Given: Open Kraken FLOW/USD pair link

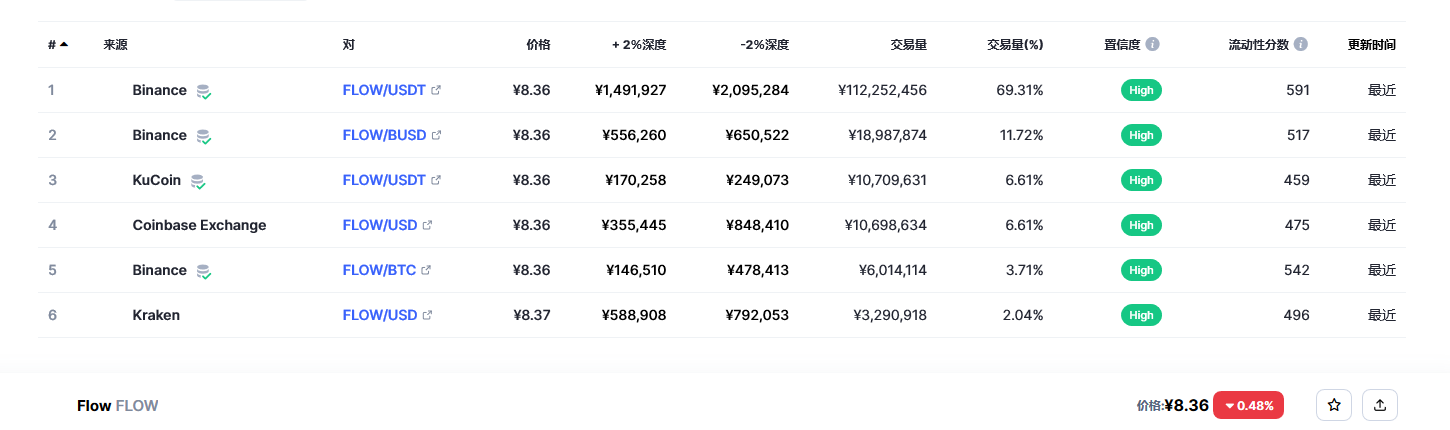Looking at the screenshot, I should tap(380, 315).
